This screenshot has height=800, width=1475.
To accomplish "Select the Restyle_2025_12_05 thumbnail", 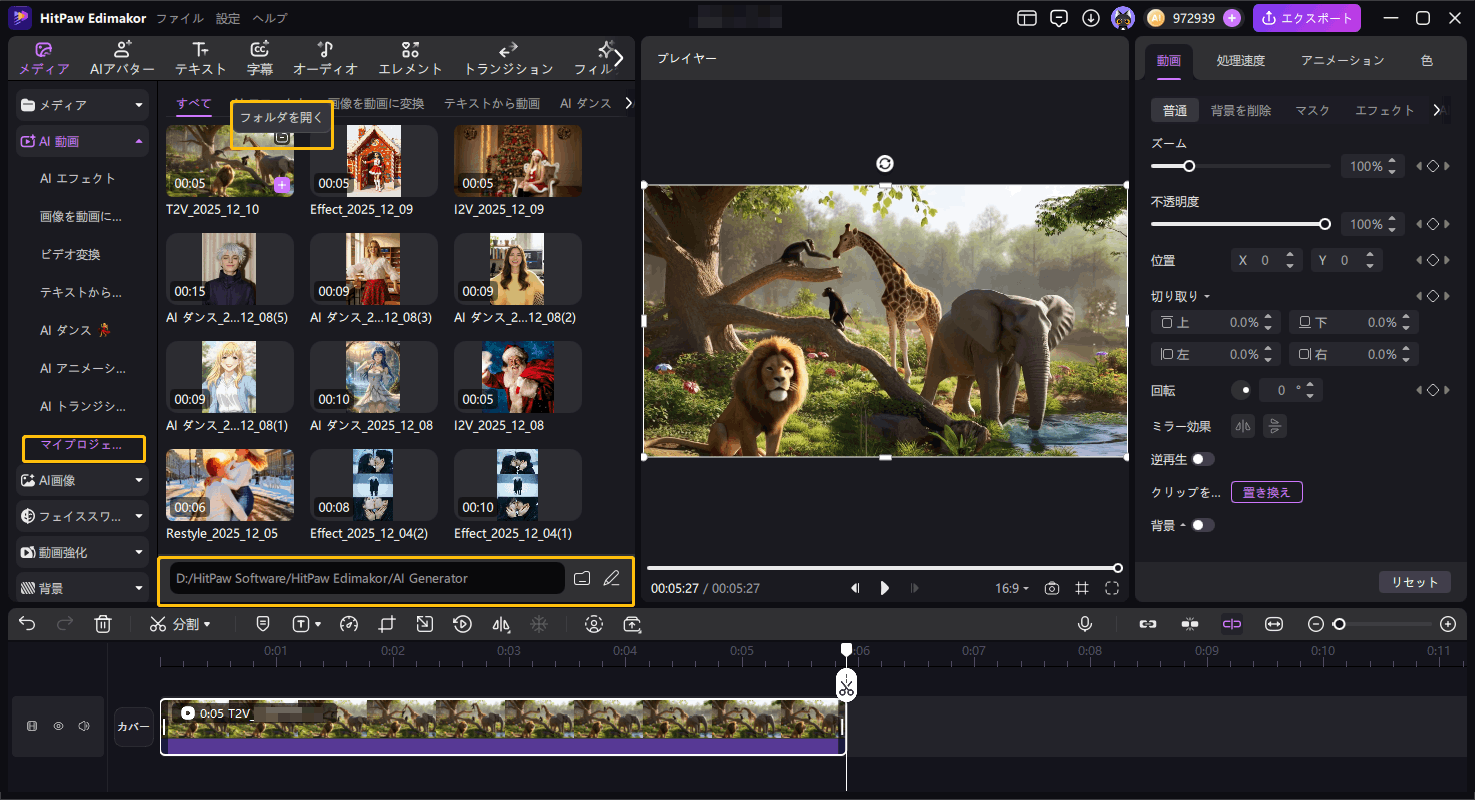I will tap(230, 485).
